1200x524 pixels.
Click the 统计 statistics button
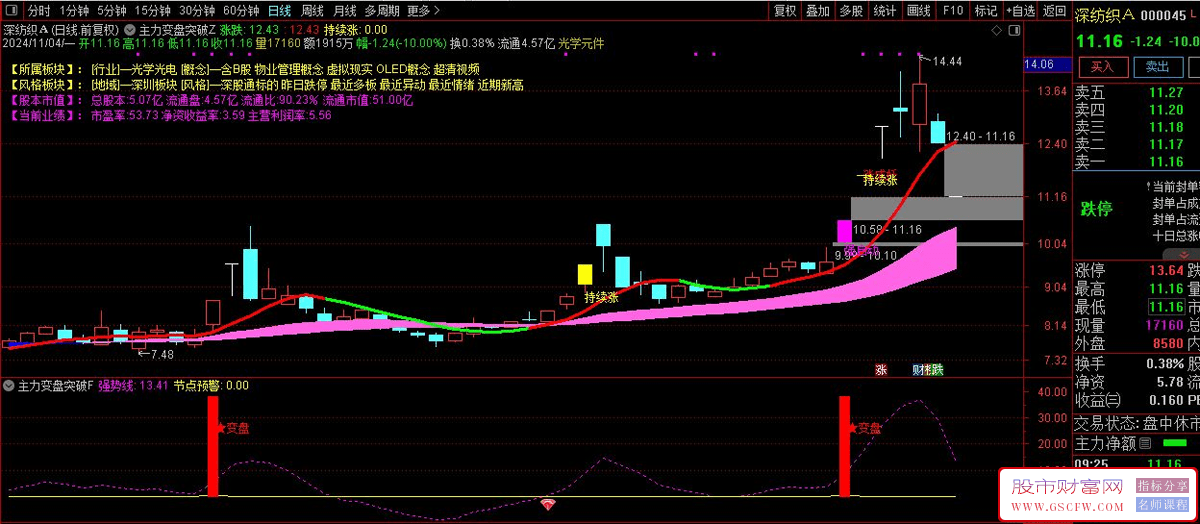pyautogui.click(x=884, y=11)
